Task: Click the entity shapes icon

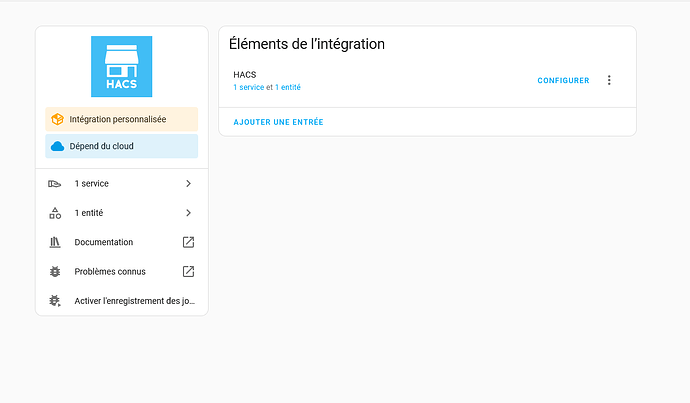Action: point(55,213)
